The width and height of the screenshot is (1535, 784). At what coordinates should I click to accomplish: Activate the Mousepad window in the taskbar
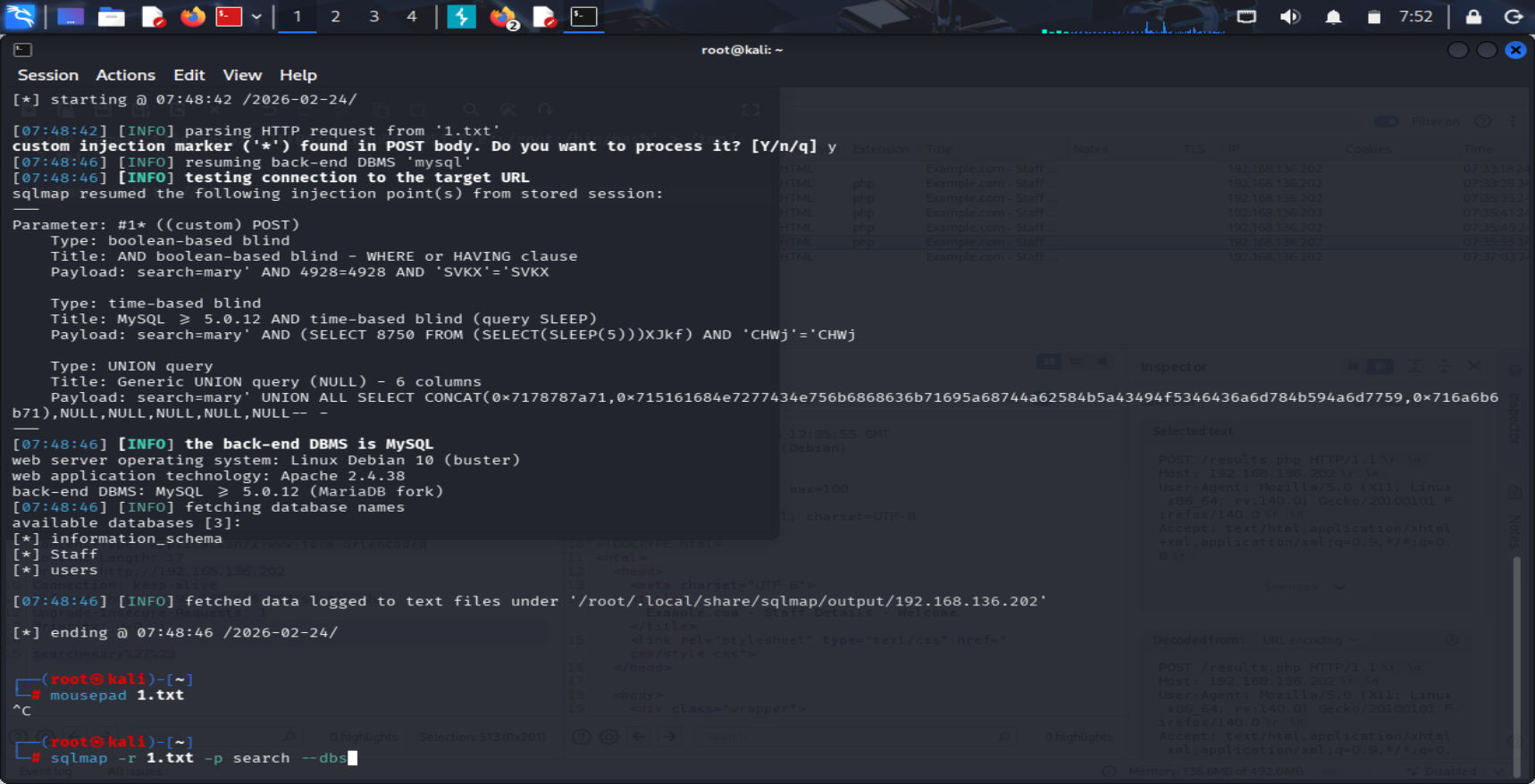coord(544,16)
